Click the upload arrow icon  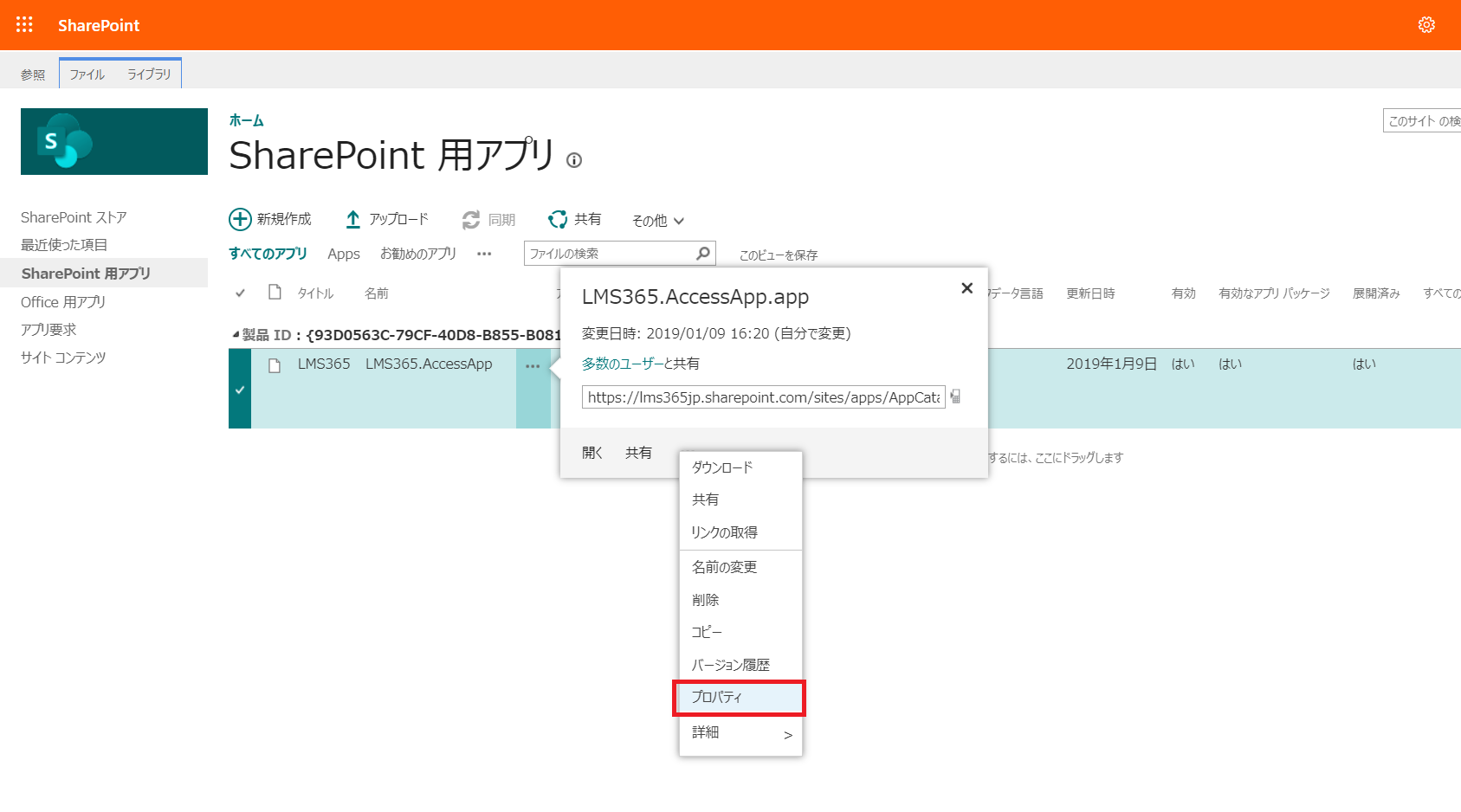point(353,220)
